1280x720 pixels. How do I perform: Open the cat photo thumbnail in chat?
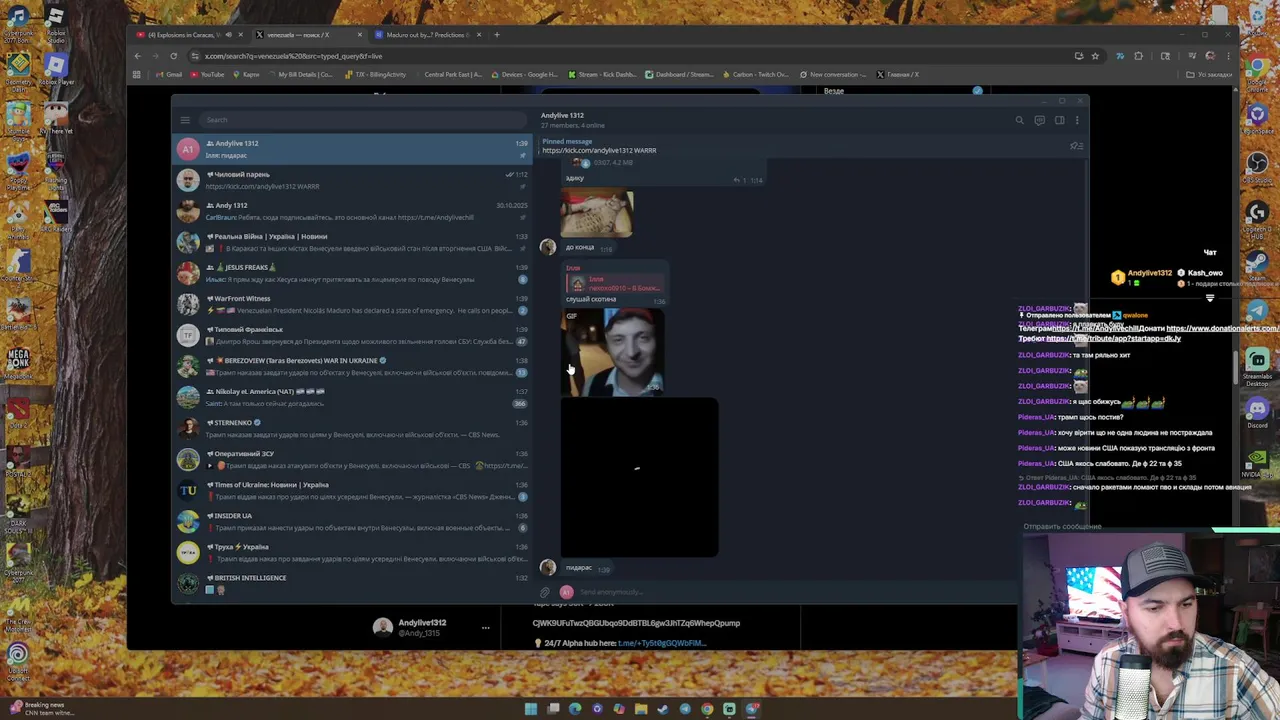(x=597, y=214)
